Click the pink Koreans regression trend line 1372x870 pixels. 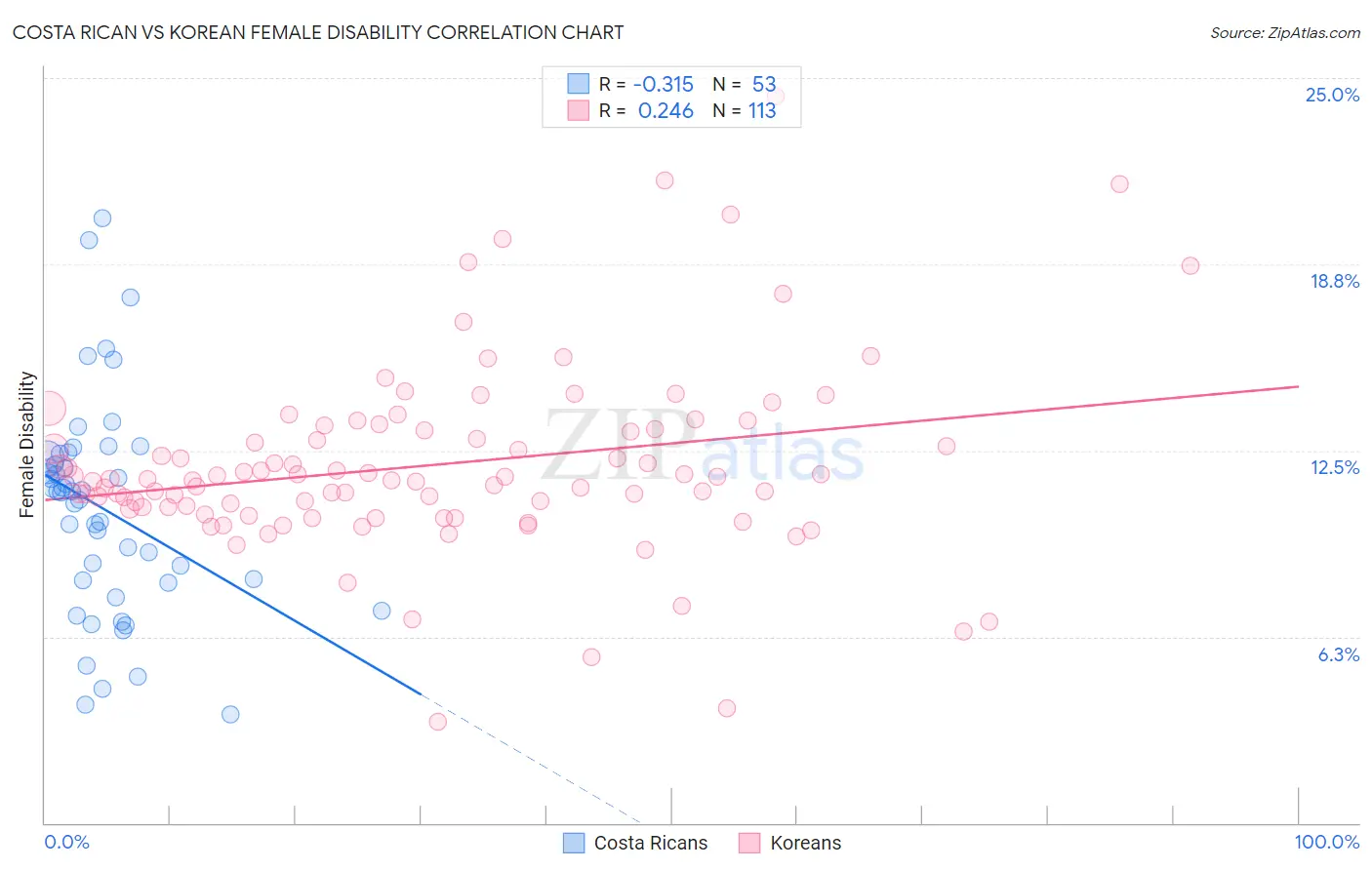pos(671,443)
